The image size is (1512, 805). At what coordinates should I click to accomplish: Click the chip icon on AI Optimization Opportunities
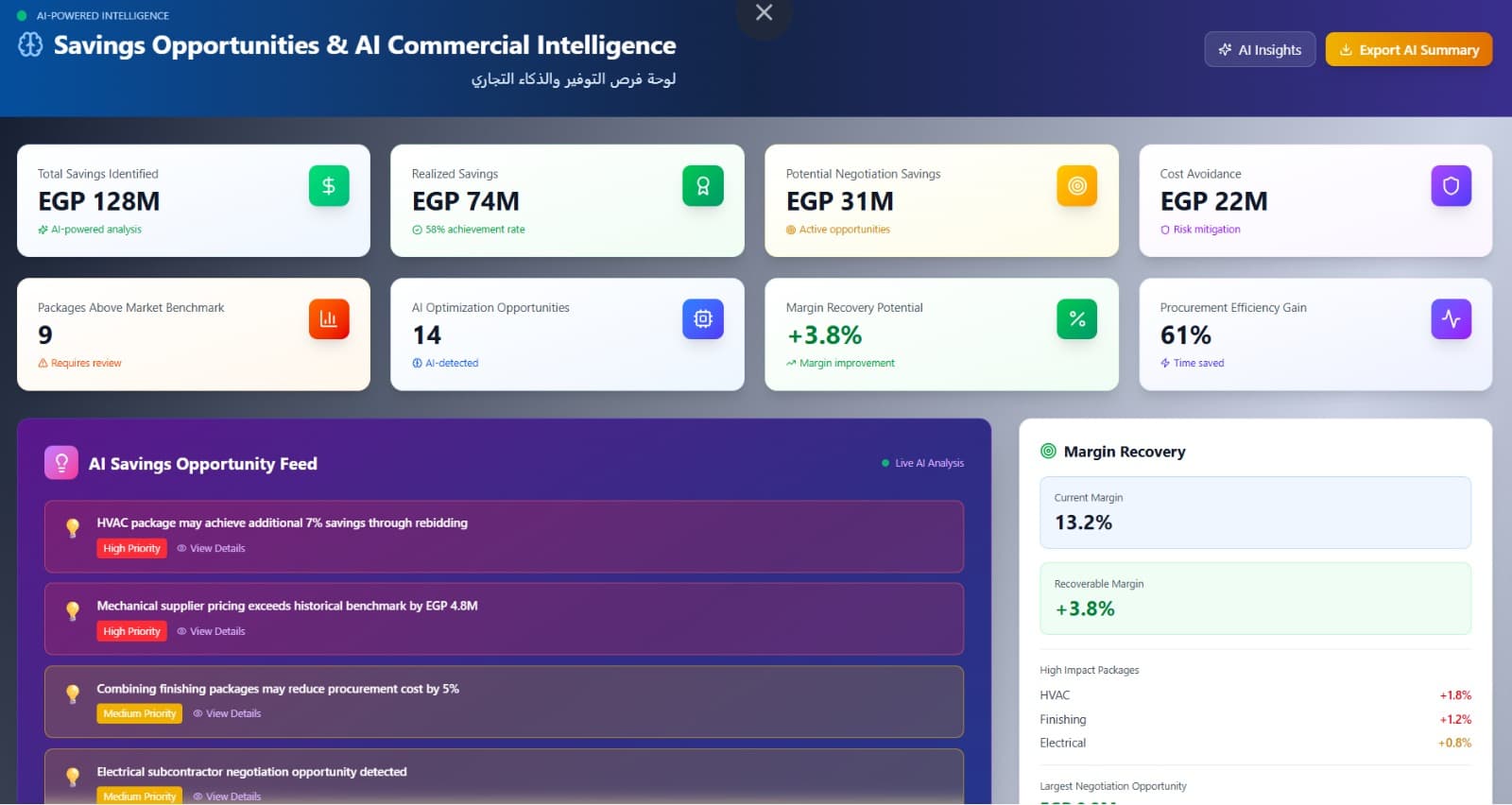tap(703, 319)
